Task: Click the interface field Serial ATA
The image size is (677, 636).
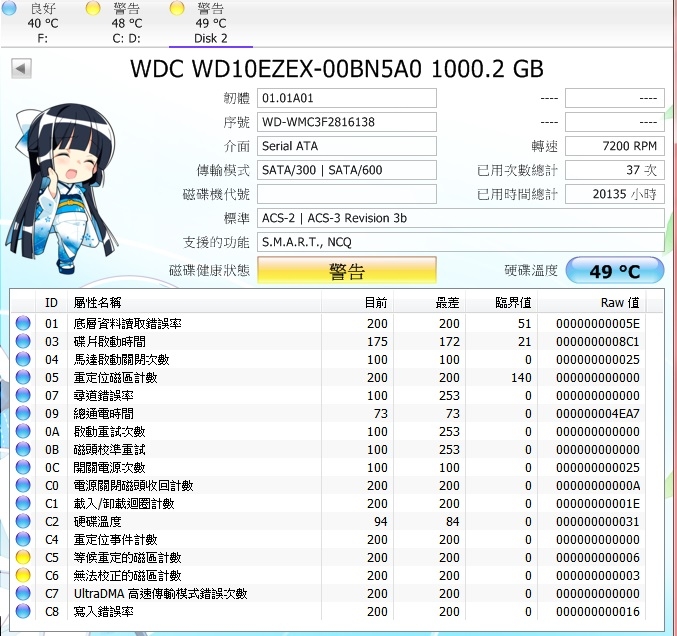Action: pyautogui.click(x=347, y=146)
